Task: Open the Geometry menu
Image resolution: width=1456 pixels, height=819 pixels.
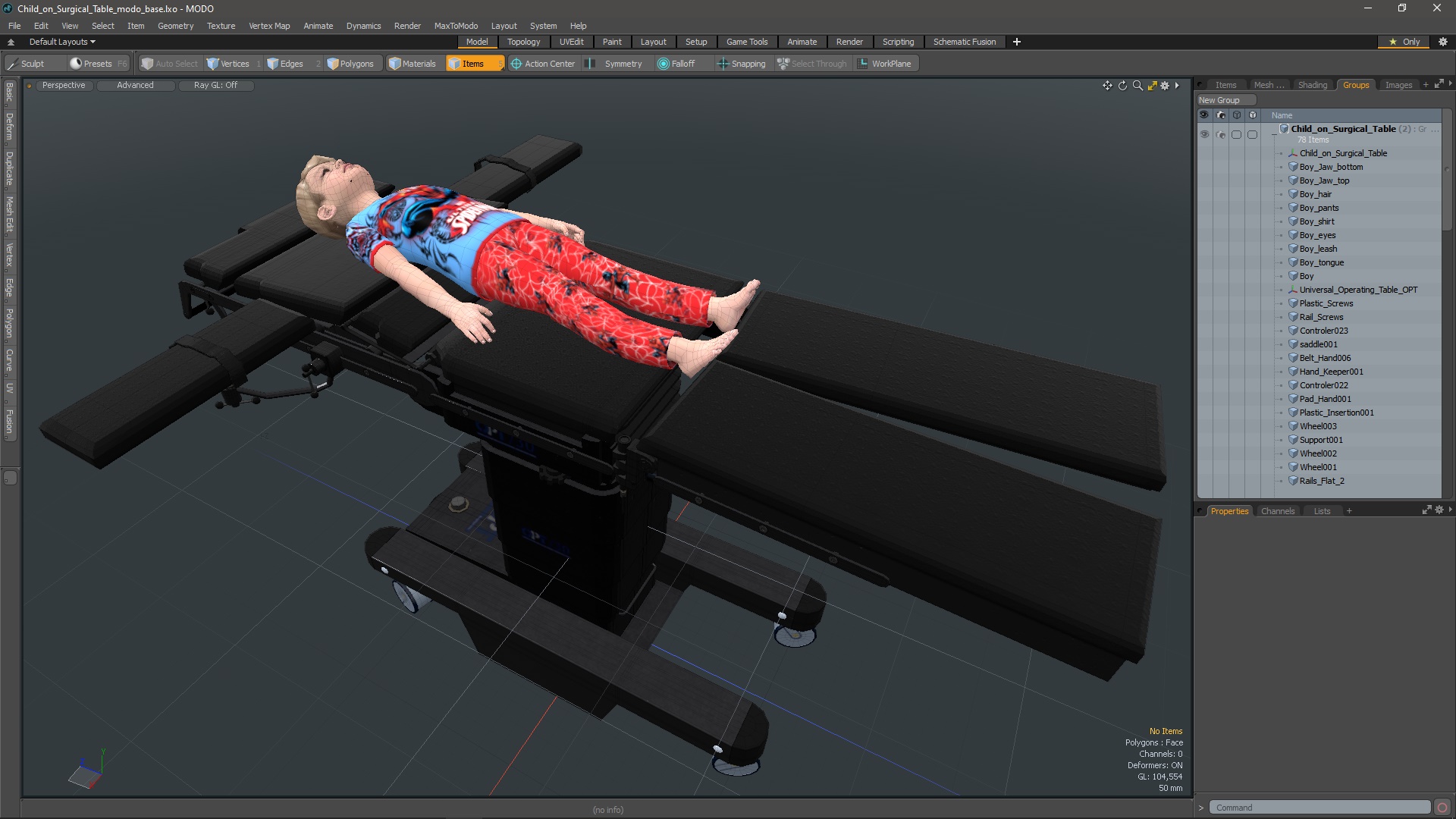Action: pos(175,26)
